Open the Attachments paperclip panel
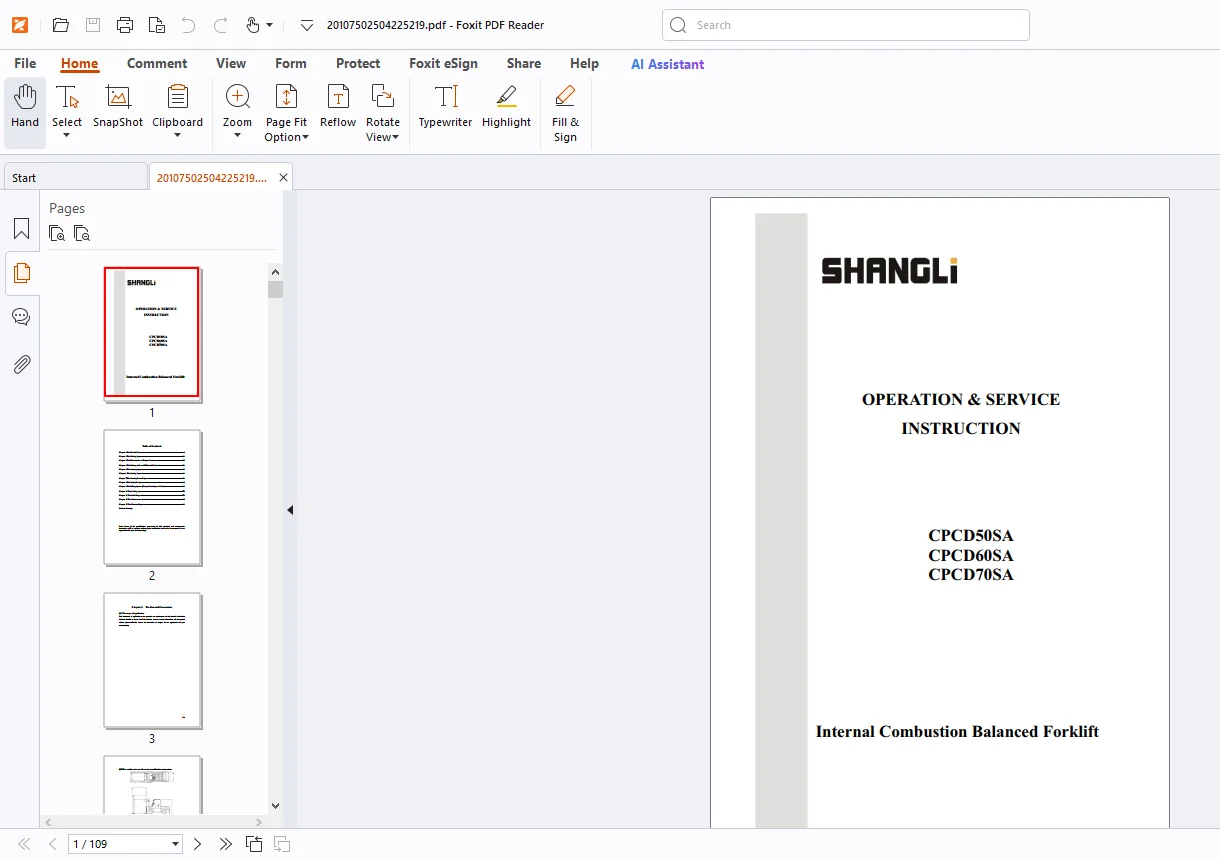 (21, 364)
